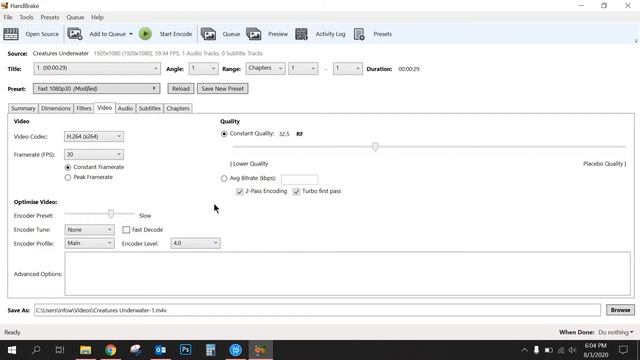Open the Framerate (FPS) dropdown
The height and width of the screenshot is (360, 640).
pyautogui.click(x=94, y=154)
